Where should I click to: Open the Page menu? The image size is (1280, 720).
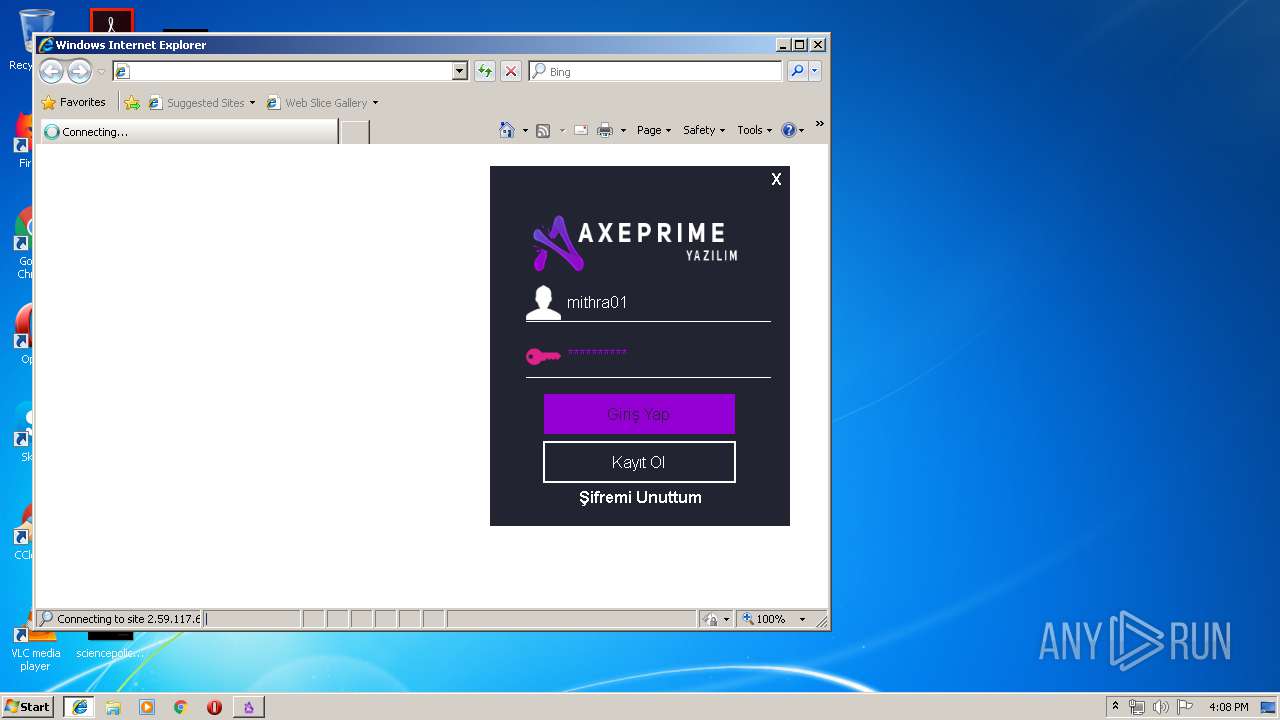(x=654, y=130)
